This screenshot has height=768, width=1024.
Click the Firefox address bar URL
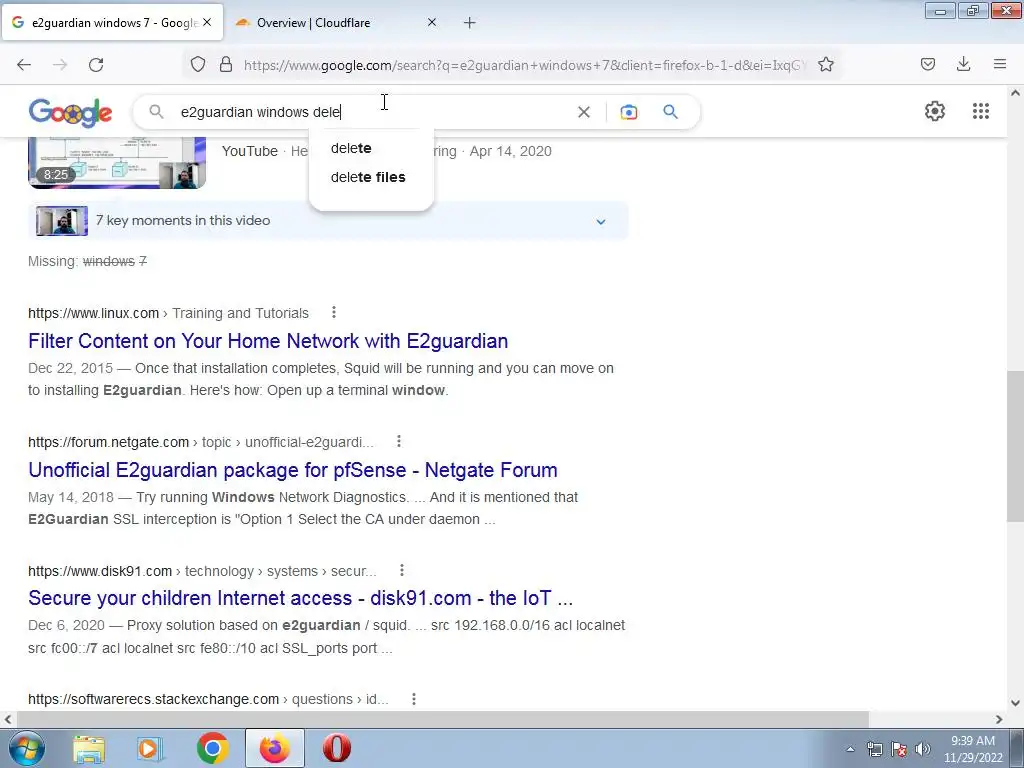pos(525,65)
